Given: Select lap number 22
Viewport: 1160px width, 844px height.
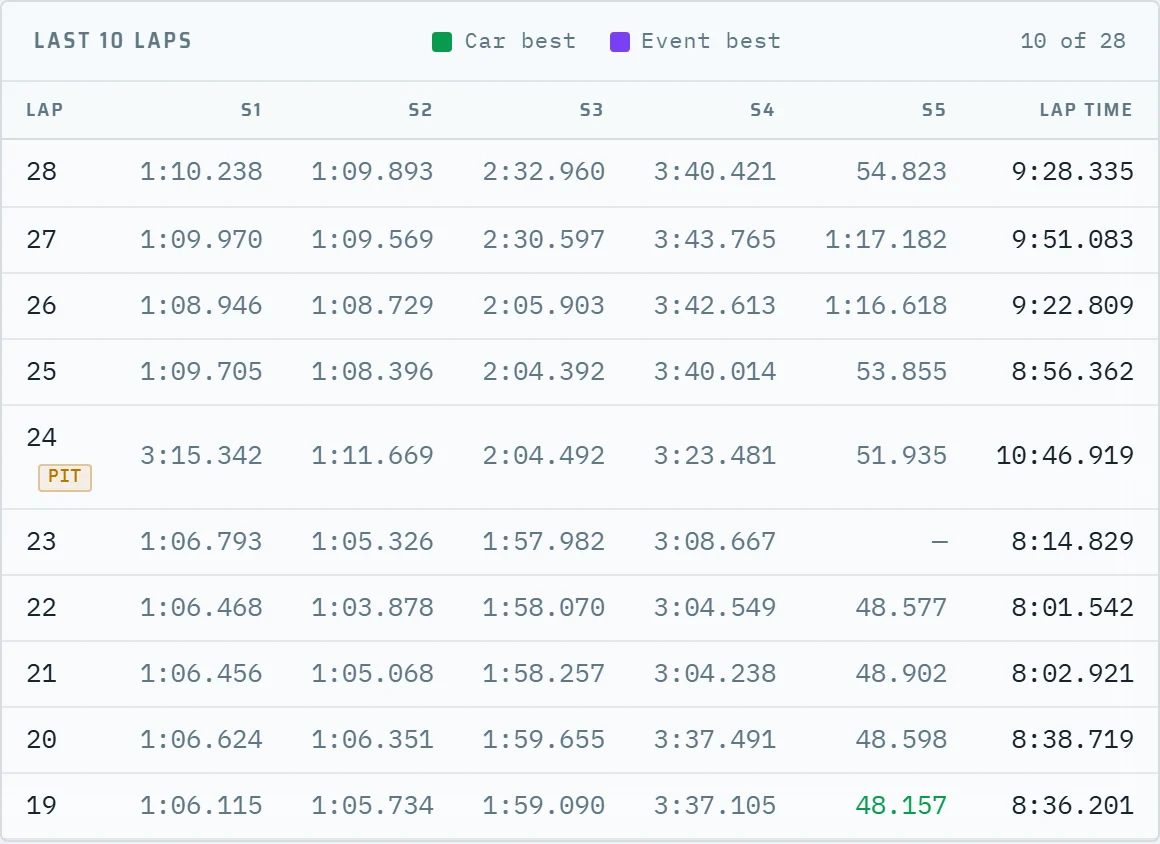Looking at the screenshot, I should tap(41, 608).
